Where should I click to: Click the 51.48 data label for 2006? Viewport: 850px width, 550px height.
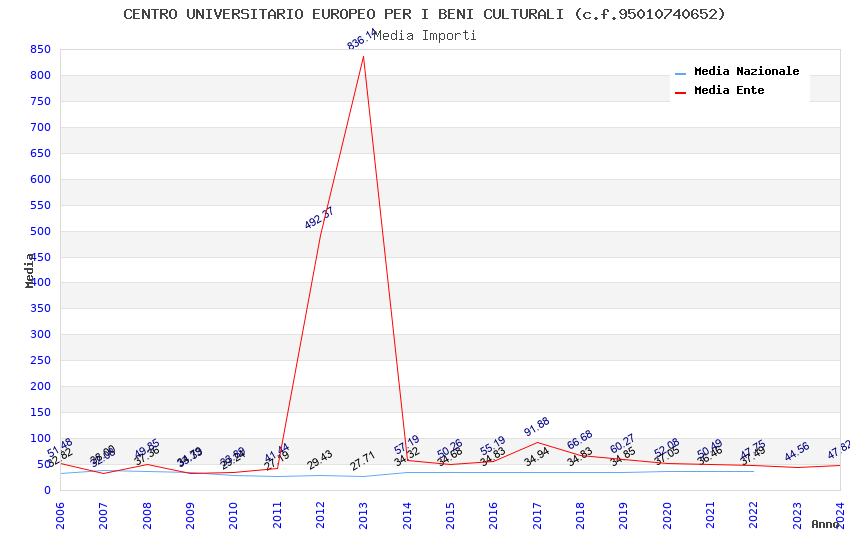coord(60,448)
